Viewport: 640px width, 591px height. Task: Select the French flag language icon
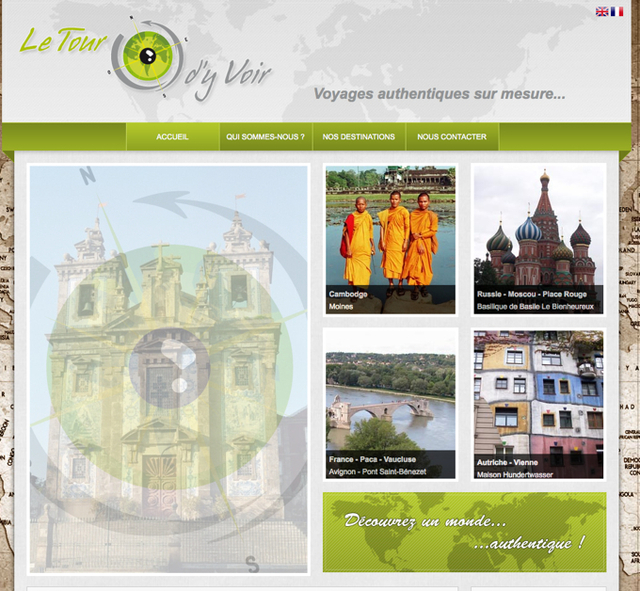click(616, 12)
